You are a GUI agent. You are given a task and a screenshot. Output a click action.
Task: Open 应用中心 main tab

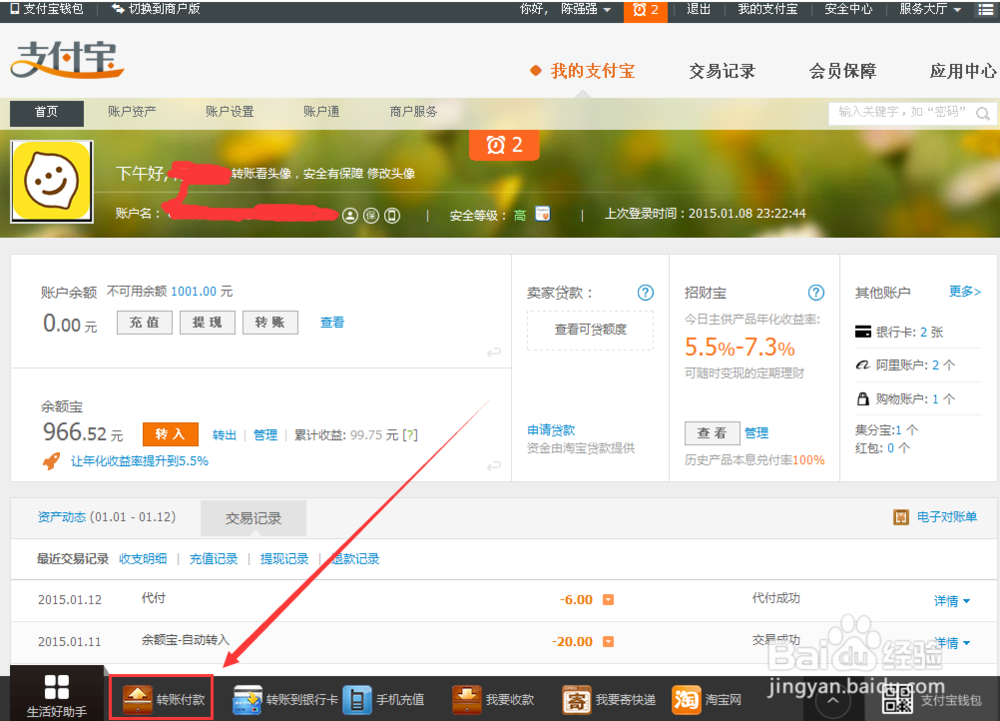[x=963, y=71]
